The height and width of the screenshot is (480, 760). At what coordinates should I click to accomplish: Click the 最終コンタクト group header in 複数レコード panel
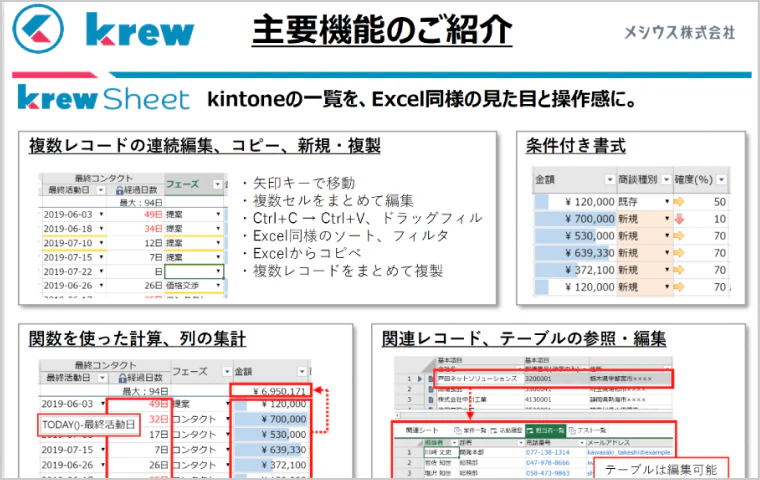coord(104,178)
